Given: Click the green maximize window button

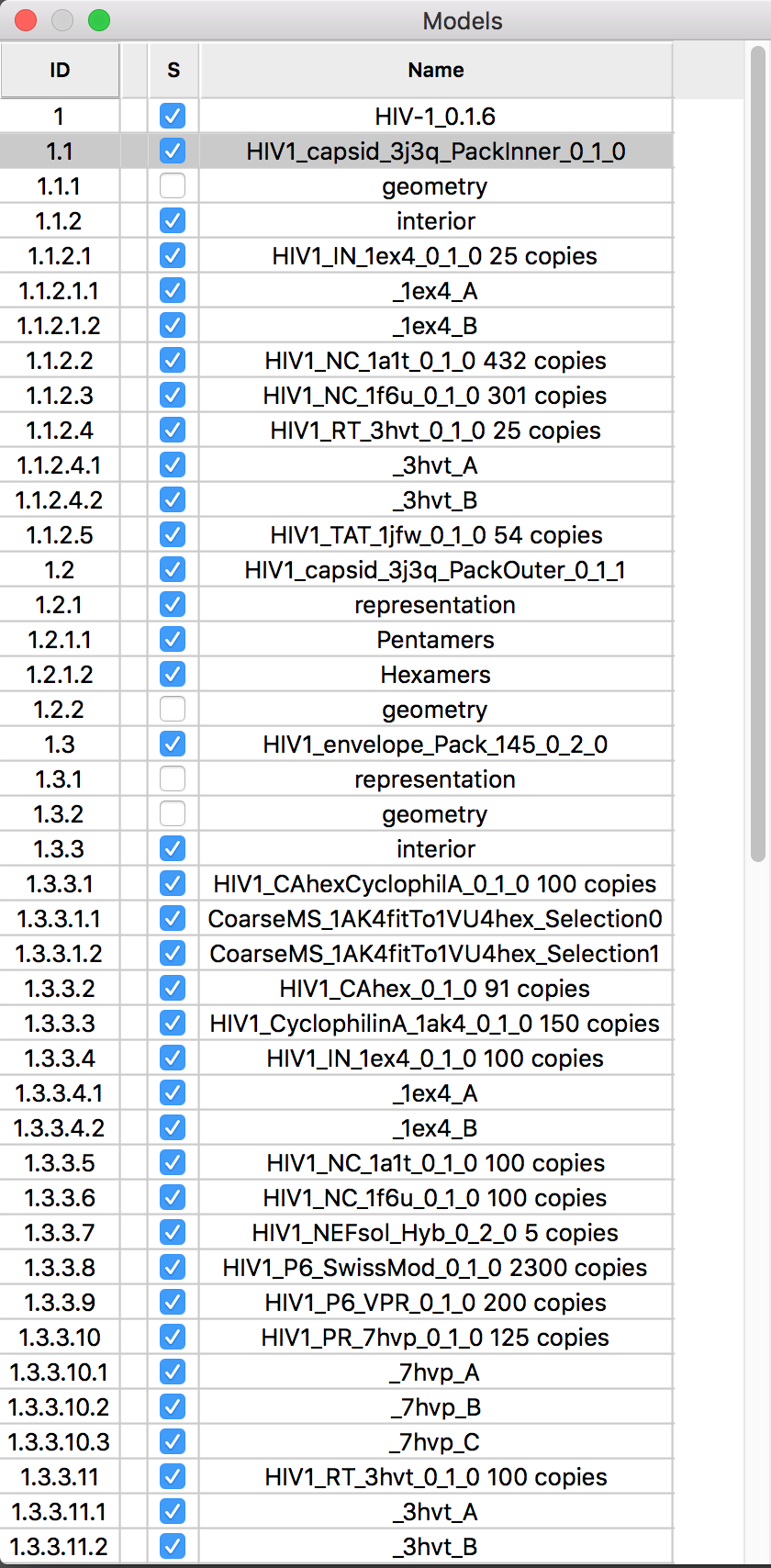Looking at the screenshot, I should pos(99,20).
